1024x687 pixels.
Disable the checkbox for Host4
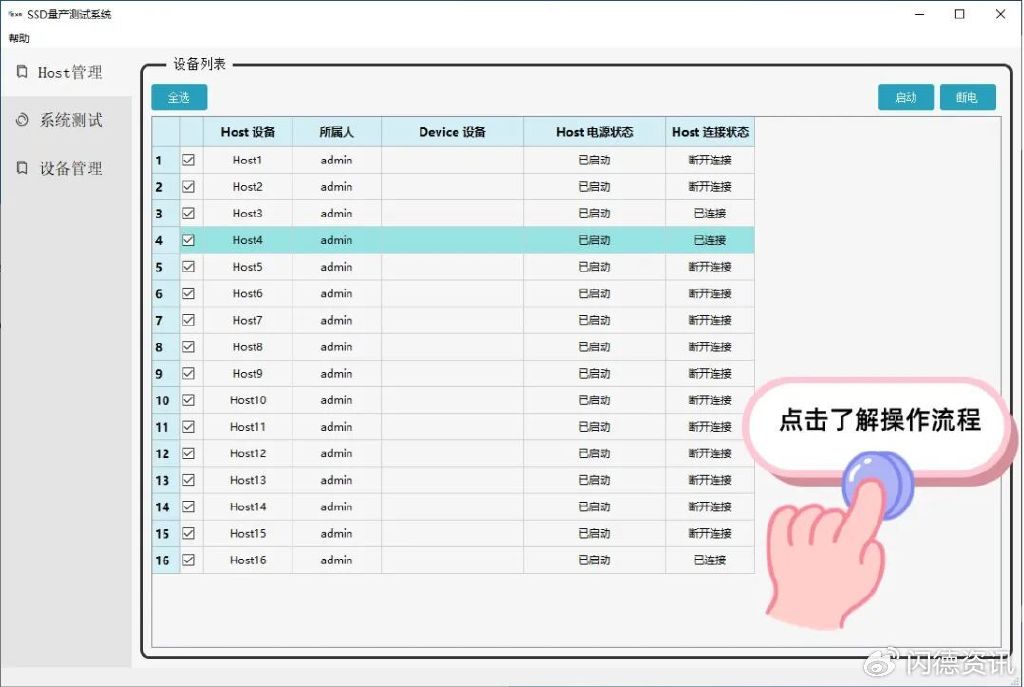pos(188,240)
